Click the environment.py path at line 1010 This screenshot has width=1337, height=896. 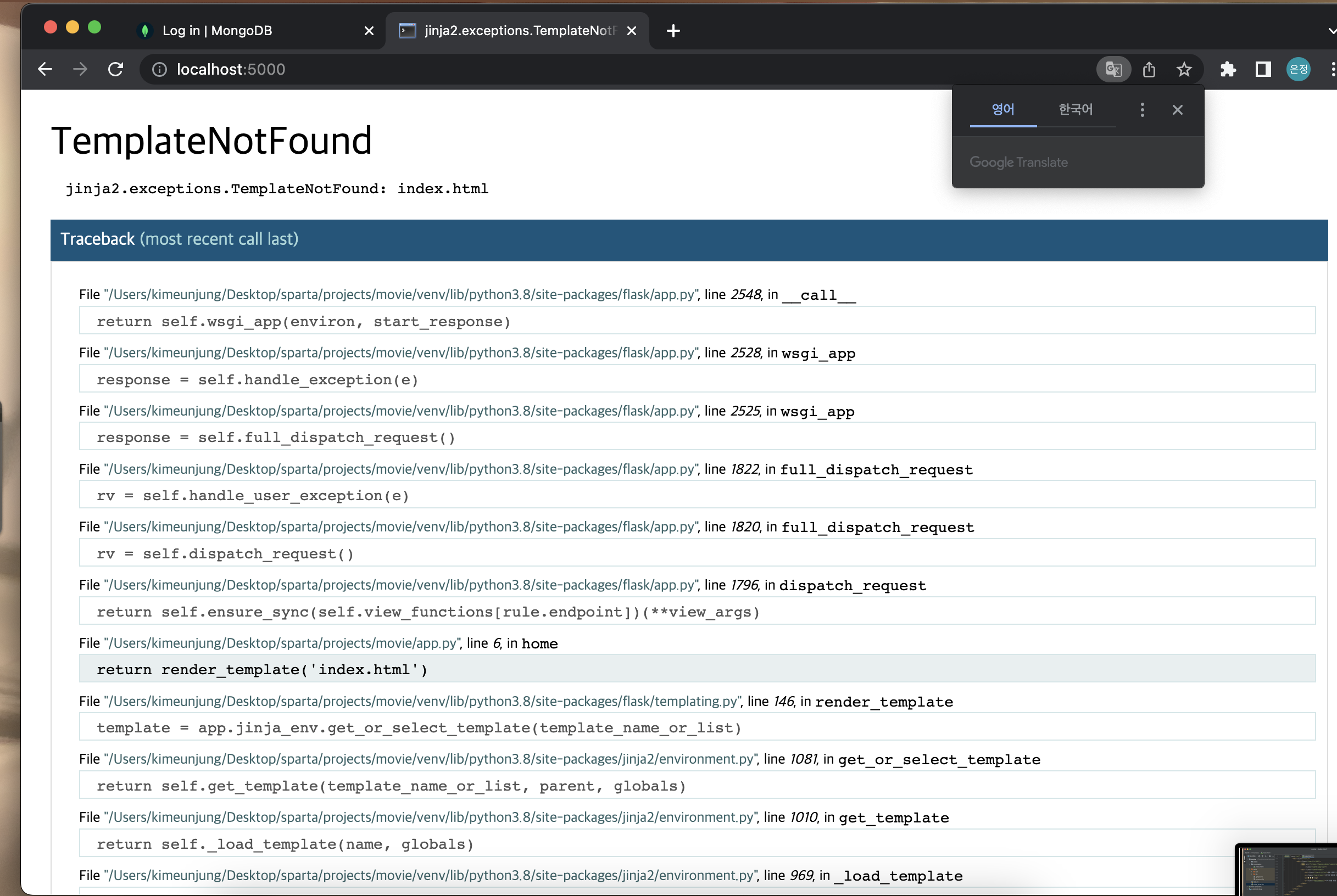[431, 817]
